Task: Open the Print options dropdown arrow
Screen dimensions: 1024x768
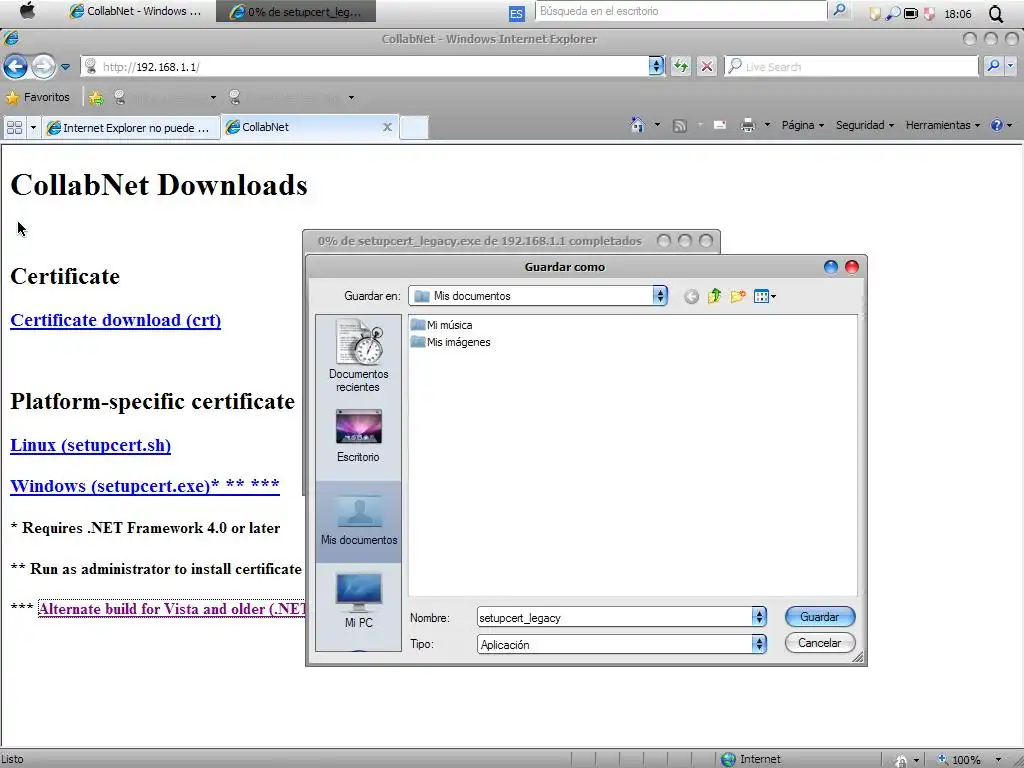Action: pyautogui.click(x=767, y=125)
